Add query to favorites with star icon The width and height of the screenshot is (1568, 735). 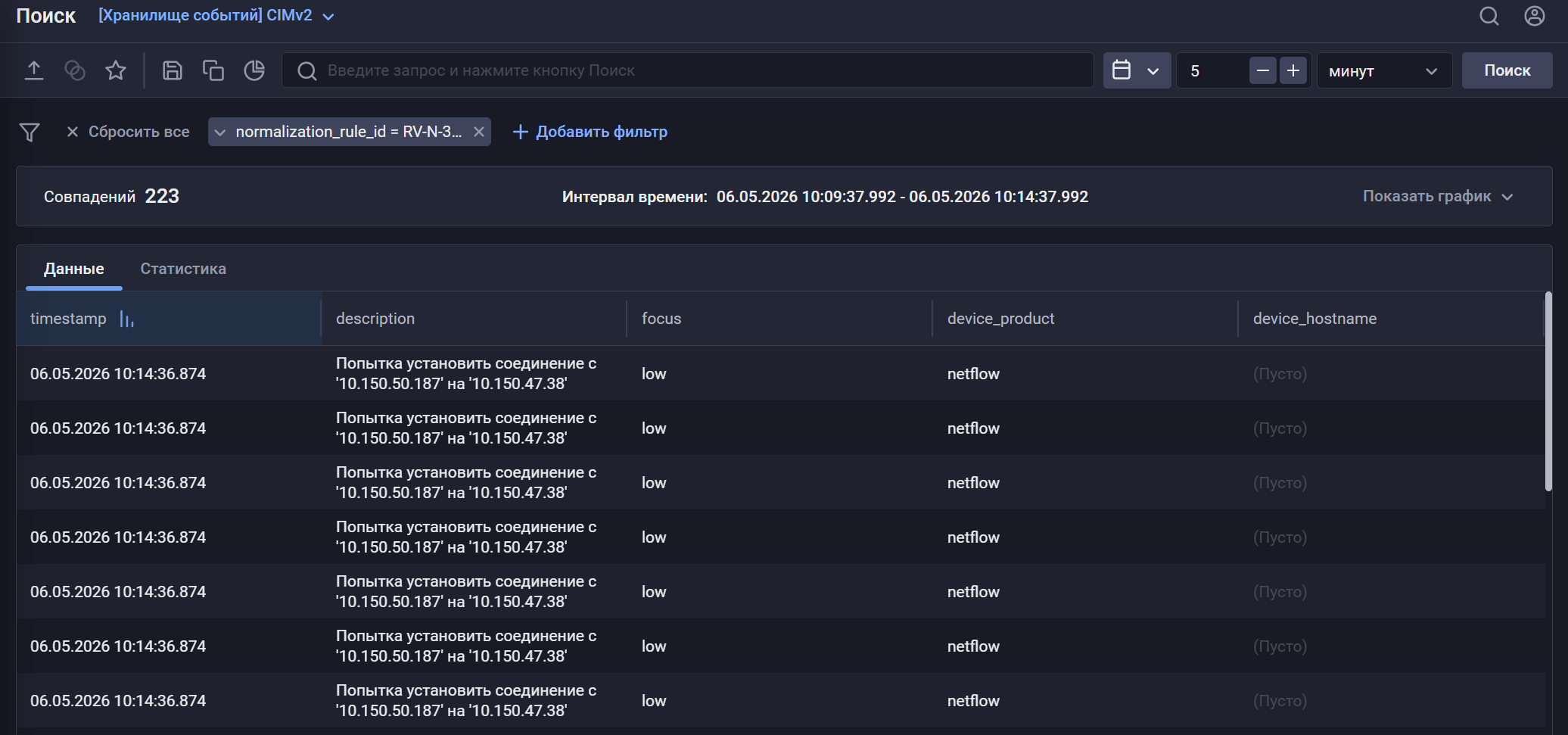[116, 70]
